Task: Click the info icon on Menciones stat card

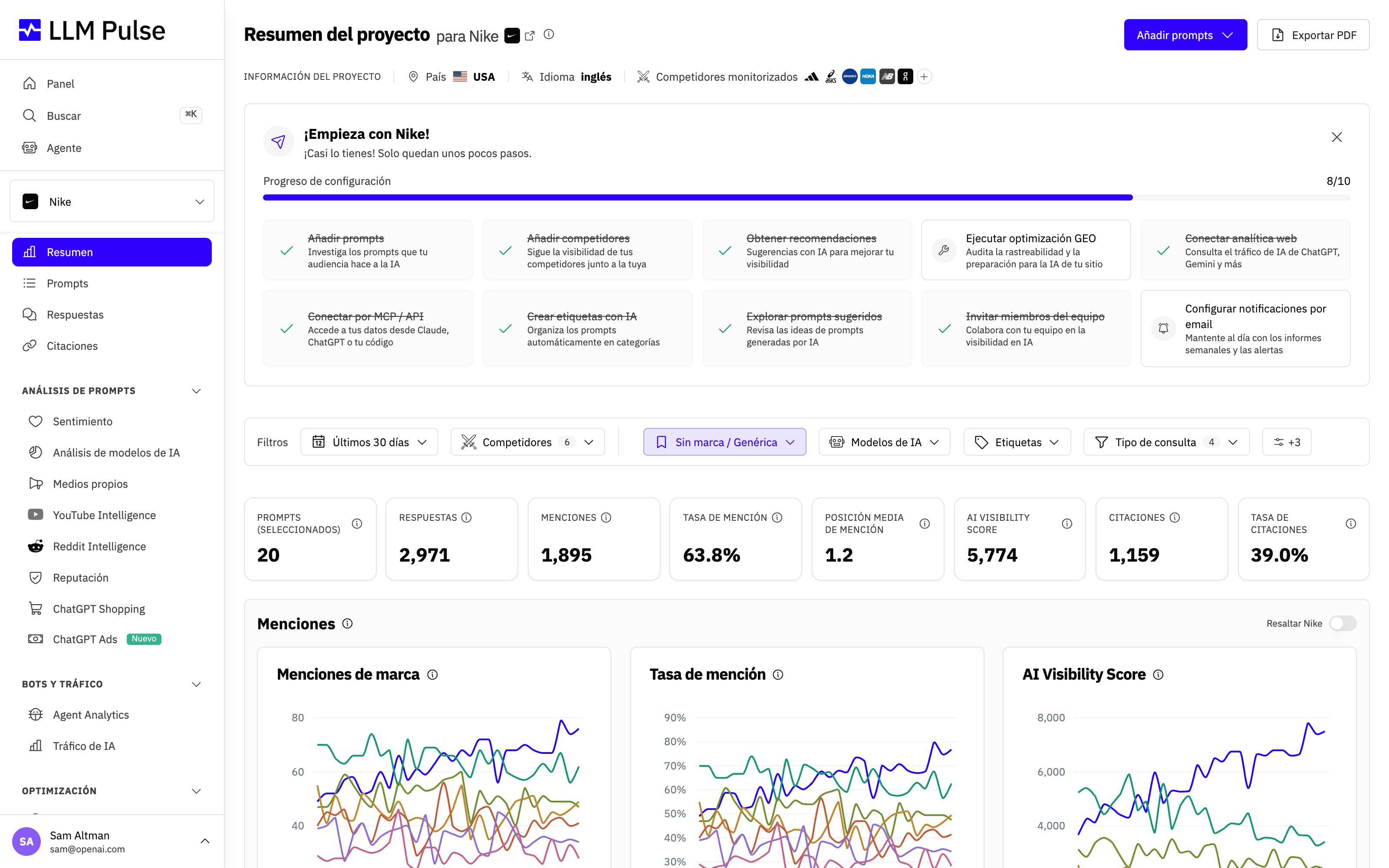Action: (606, 517)
